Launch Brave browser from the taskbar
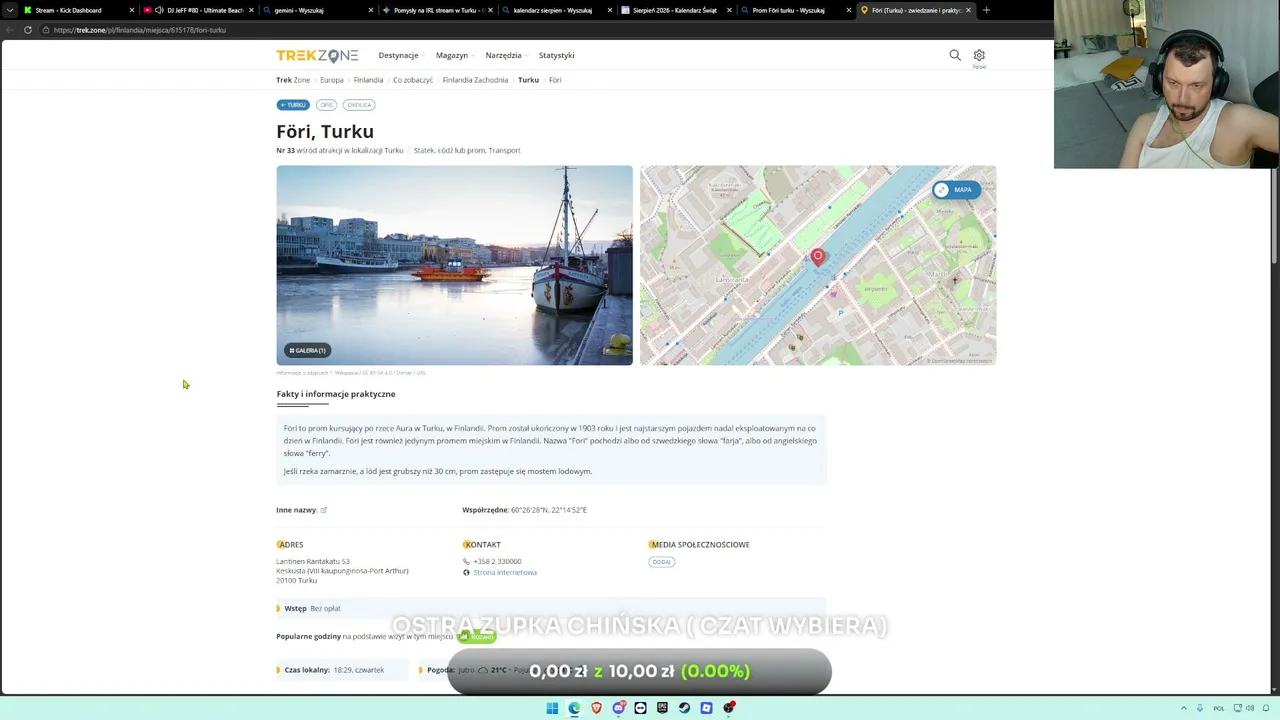 pyautogui.click(x=596, y=708)
